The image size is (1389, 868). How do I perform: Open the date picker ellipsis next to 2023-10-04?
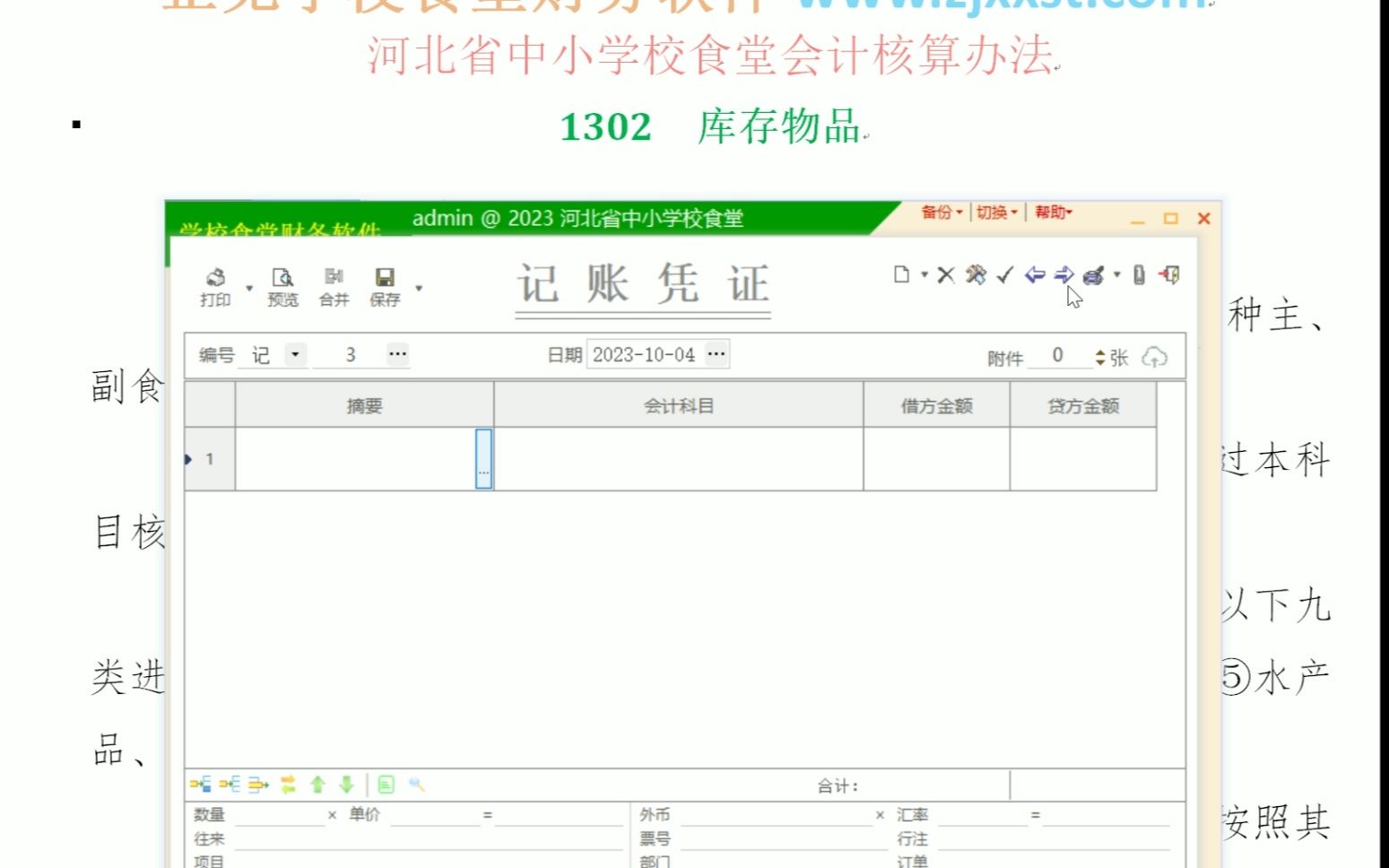pyautogui.click(x=716, y=353)
